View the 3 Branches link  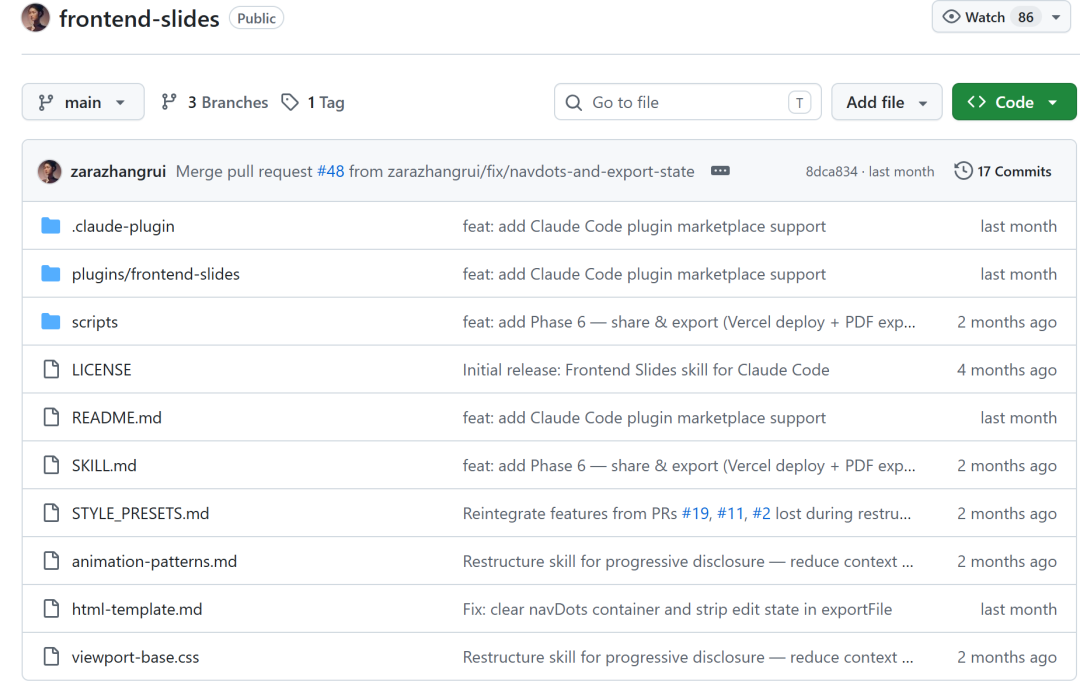[x=228, y=102]
